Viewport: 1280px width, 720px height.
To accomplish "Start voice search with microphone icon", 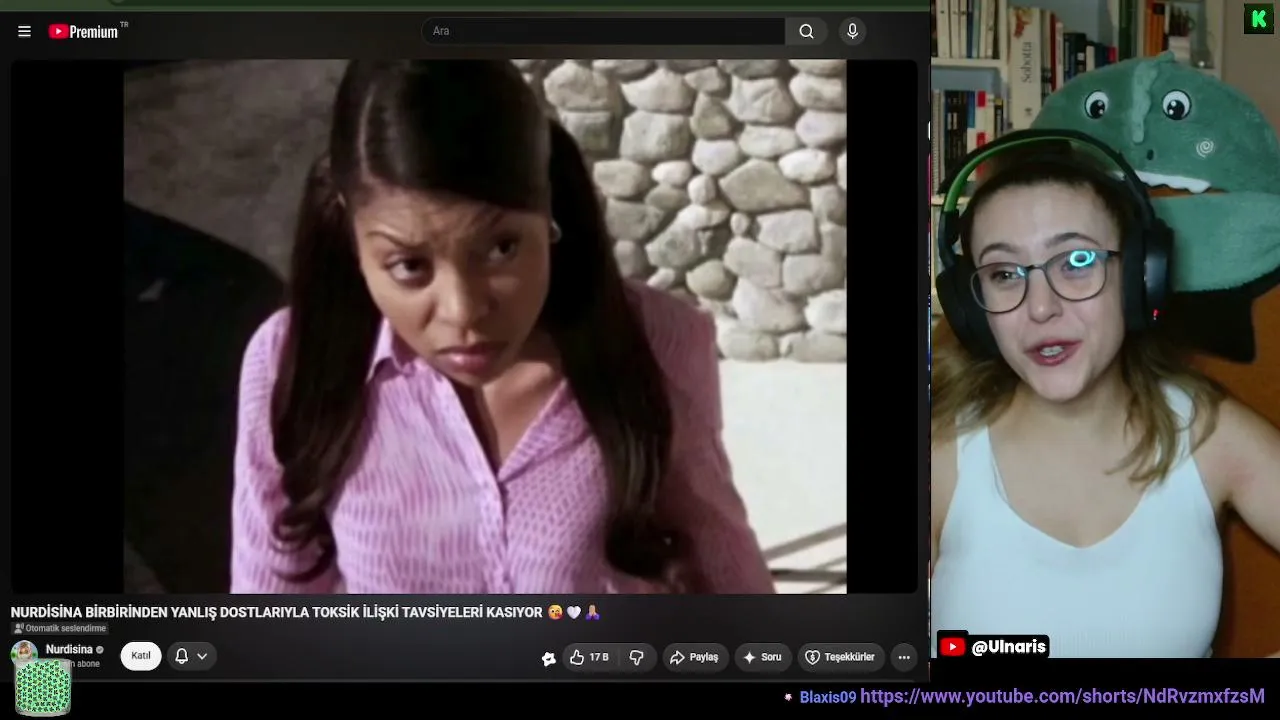I will 852,31.
